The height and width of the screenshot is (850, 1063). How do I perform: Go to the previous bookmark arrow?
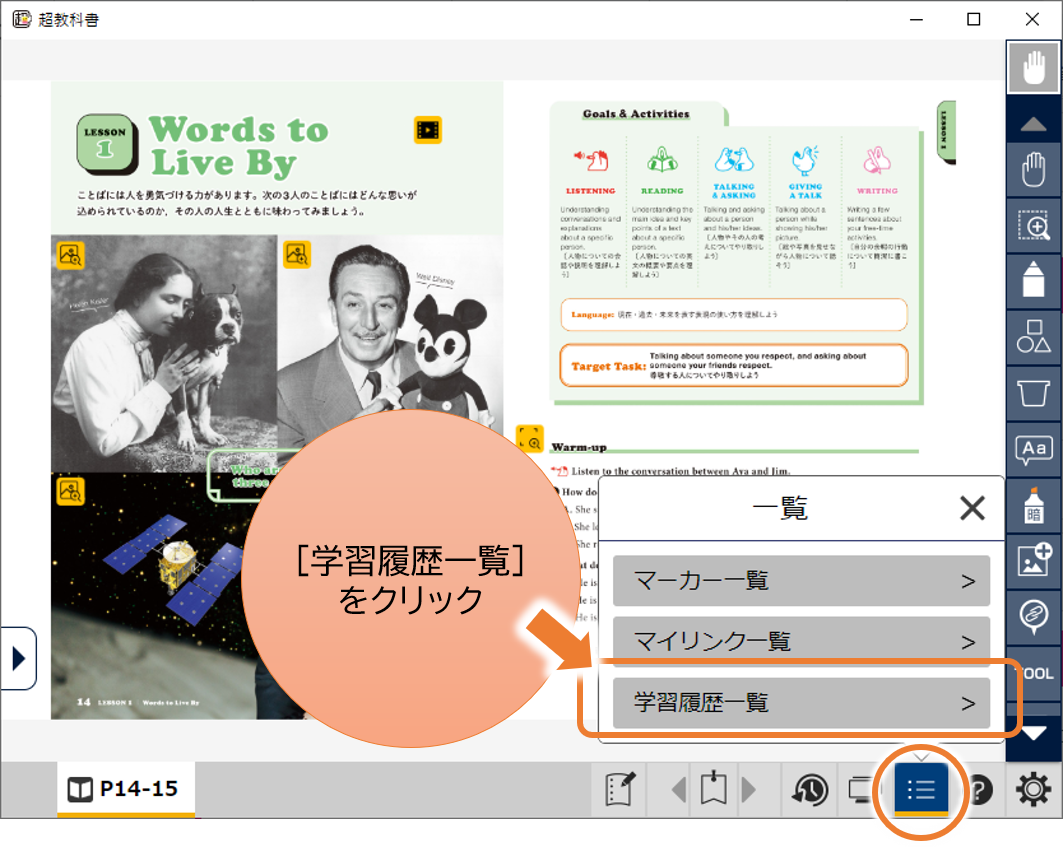(x=679, y=790)
